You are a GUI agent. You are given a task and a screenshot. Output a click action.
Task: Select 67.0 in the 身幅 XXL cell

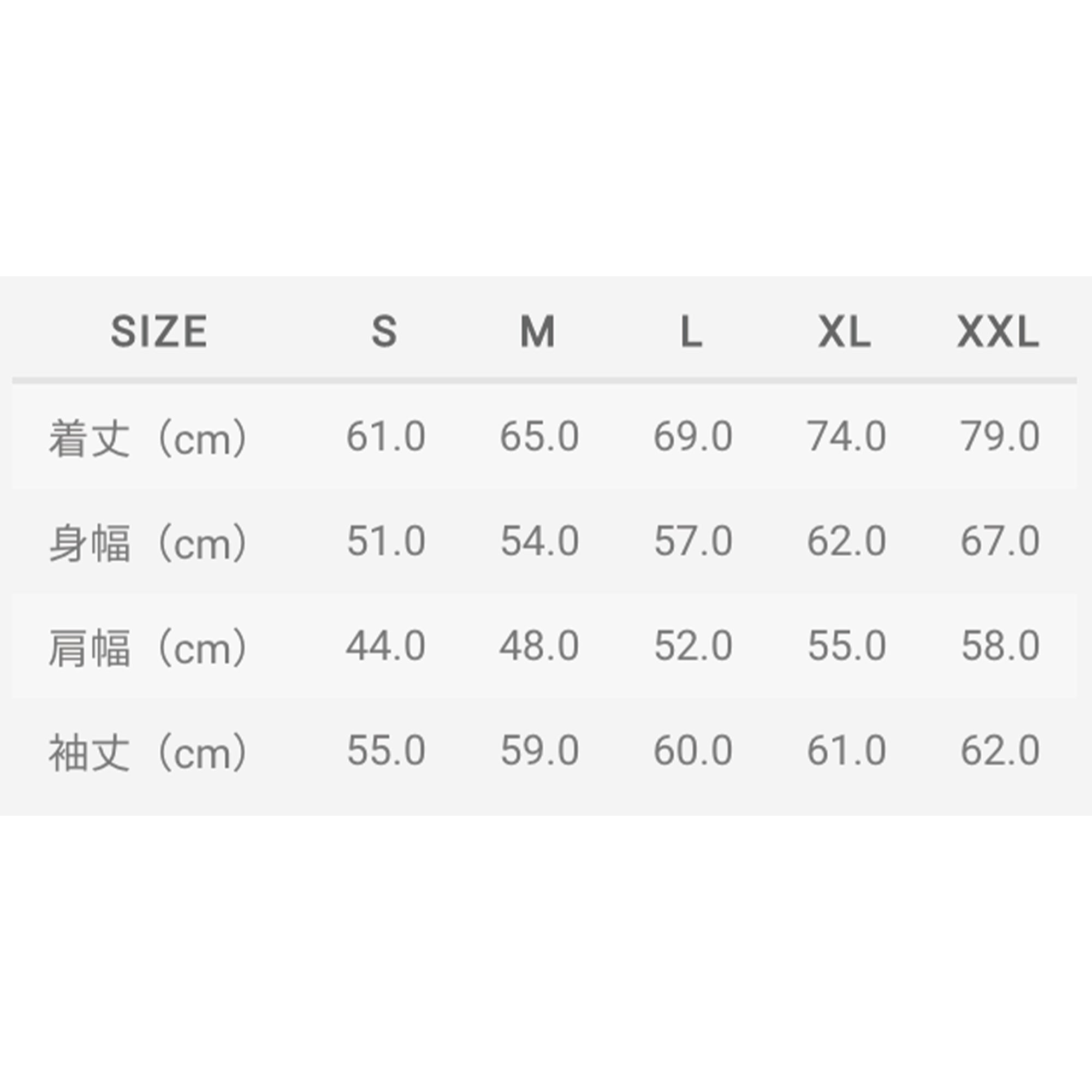(1000, 542)
